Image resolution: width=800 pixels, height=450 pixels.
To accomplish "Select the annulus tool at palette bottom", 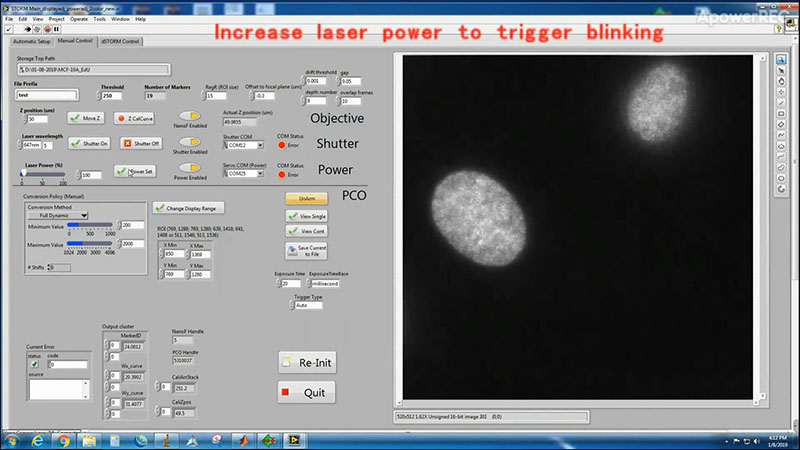I will (781, 189).
